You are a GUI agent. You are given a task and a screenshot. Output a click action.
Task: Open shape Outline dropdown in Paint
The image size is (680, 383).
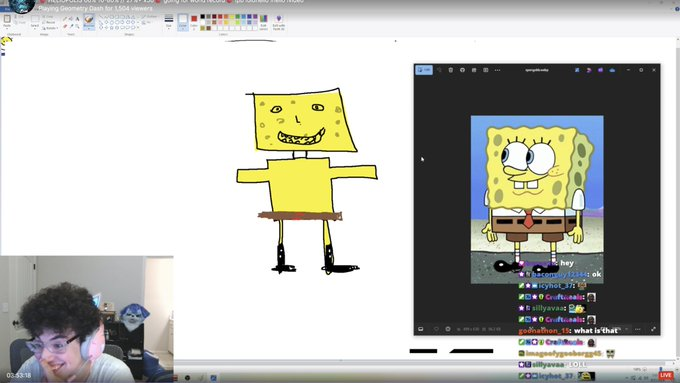tap(148, 16)
